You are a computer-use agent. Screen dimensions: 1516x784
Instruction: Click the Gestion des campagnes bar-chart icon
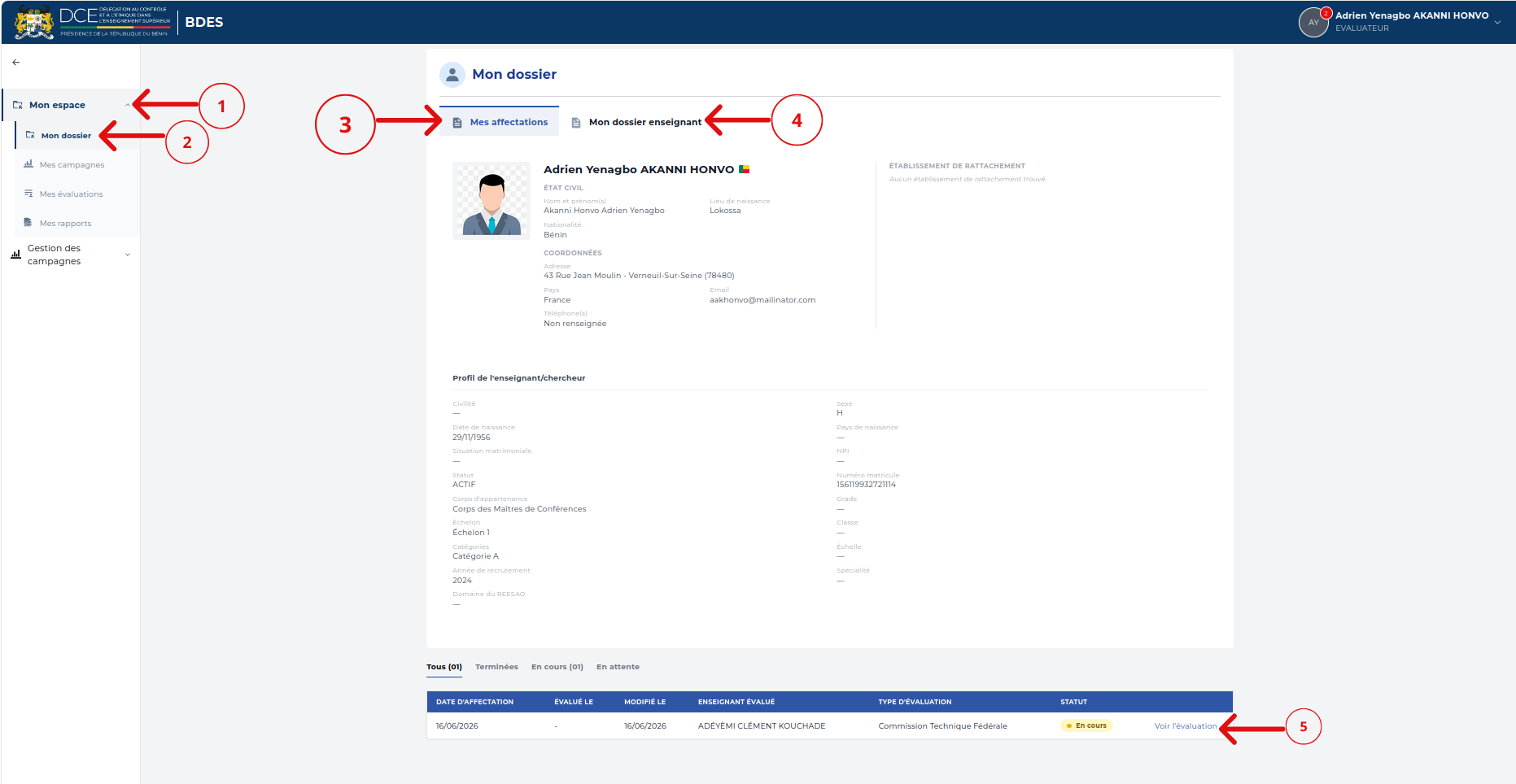(15, 255)
